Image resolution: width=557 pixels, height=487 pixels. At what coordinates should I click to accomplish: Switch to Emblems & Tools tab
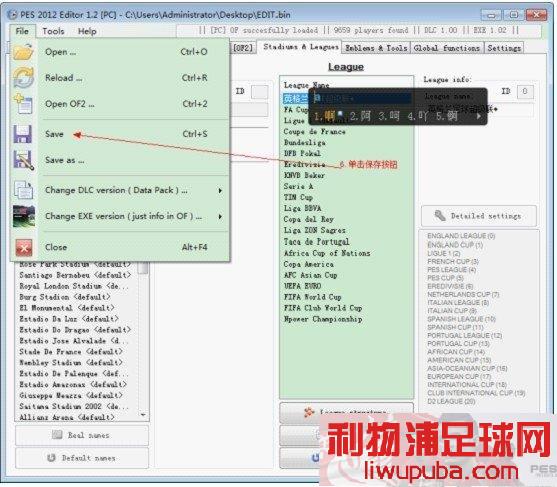pos(376,48)
